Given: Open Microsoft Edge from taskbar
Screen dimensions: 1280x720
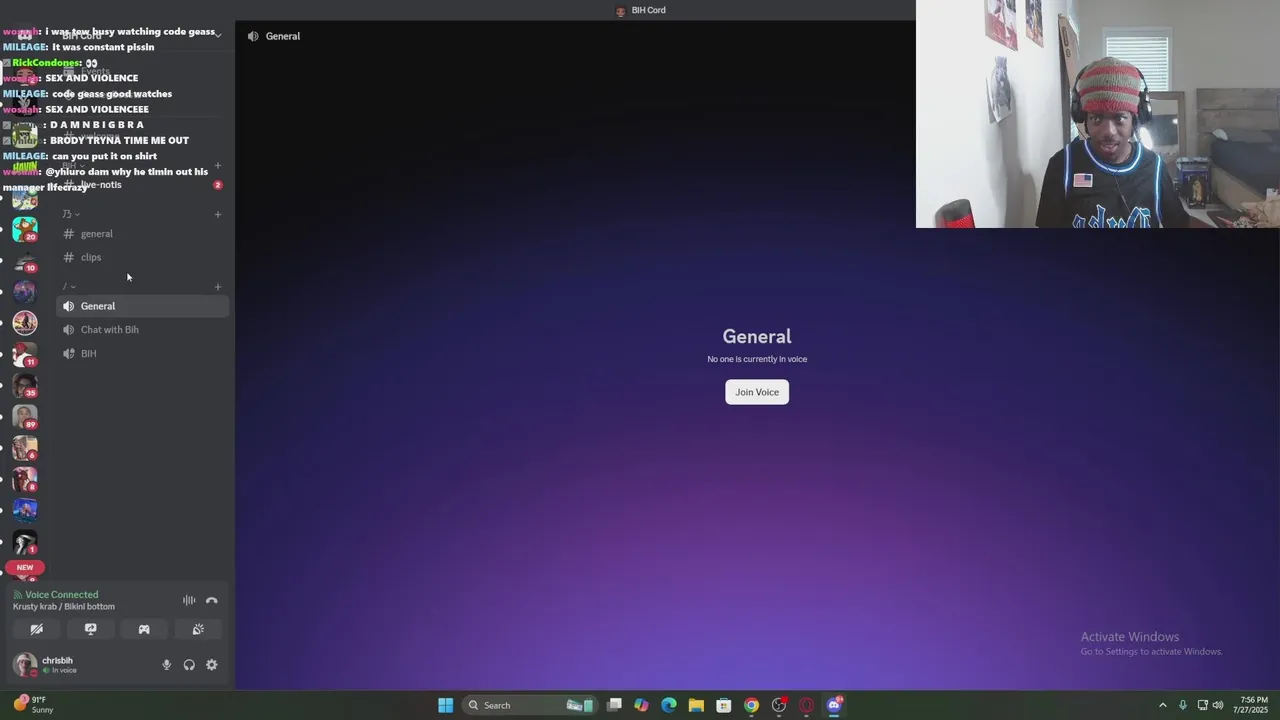Looking at the screenshot, I should (669, 705).
